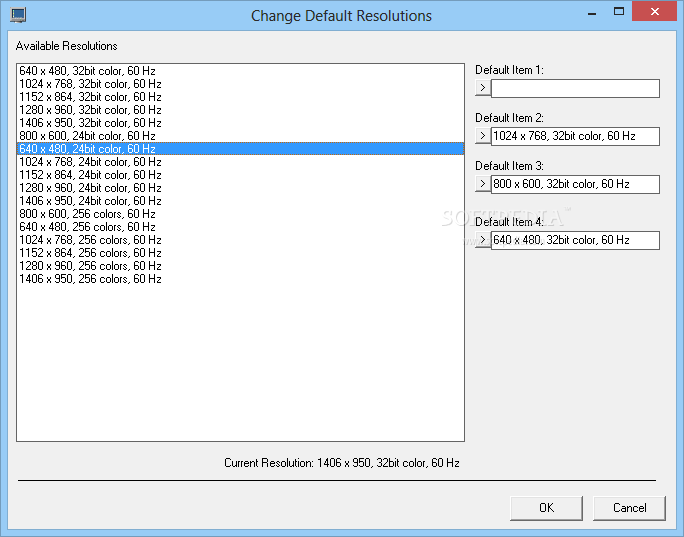Minimize the dialog window
Image resolution: width=684 pixels, height=537 pixels.
[592, 12]
